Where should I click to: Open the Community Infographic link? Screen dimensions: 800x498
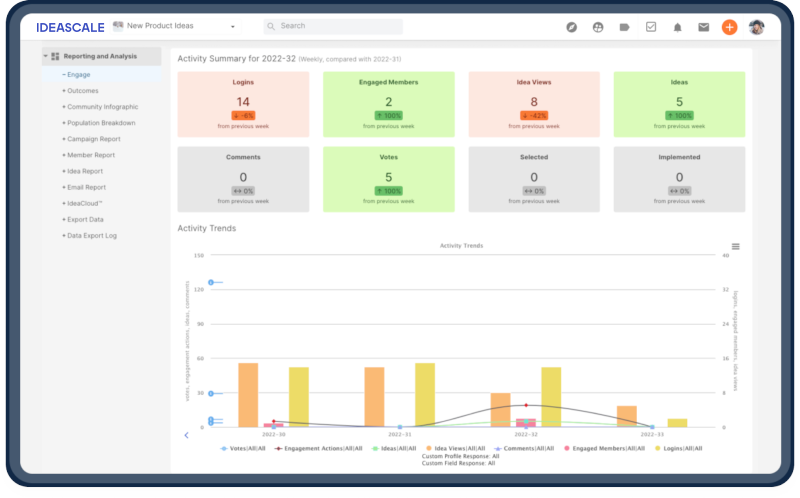[102, 107]
